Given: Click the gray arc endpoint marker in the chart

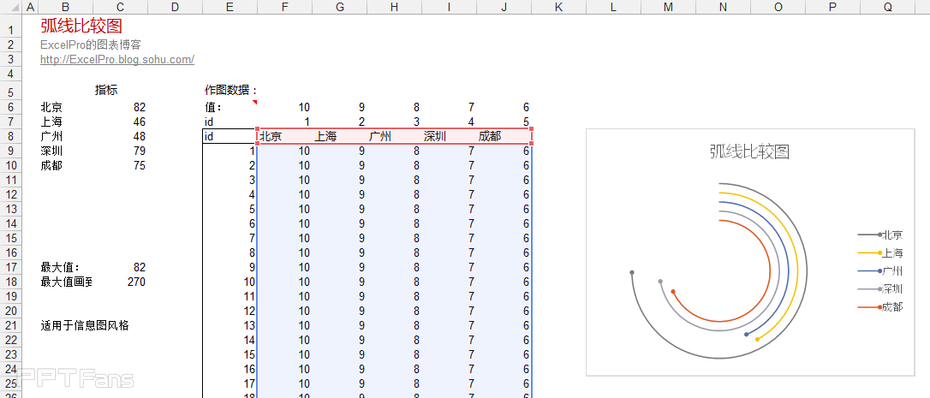Looking at the screenshot, I should pos(632,273).
